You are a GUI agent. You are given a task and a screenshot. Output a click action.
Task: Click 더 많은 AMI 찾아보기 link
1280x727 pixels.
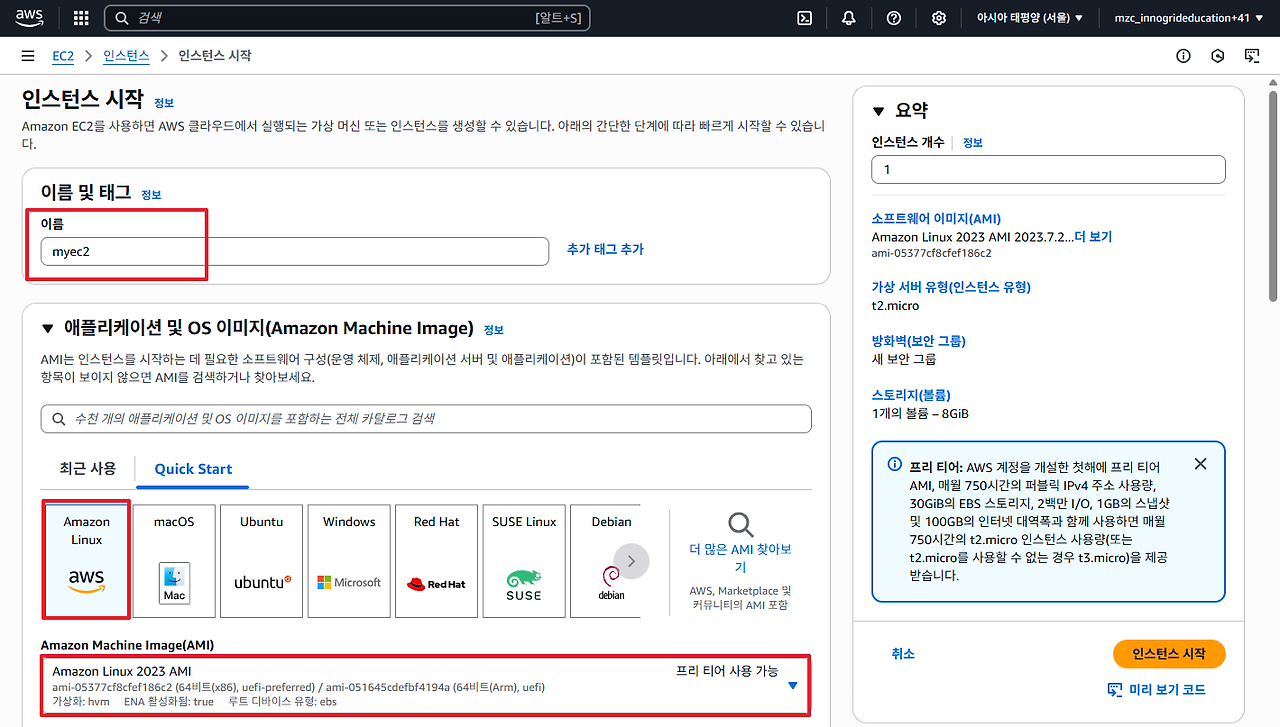pyautogui.click(x=741, y=558)
